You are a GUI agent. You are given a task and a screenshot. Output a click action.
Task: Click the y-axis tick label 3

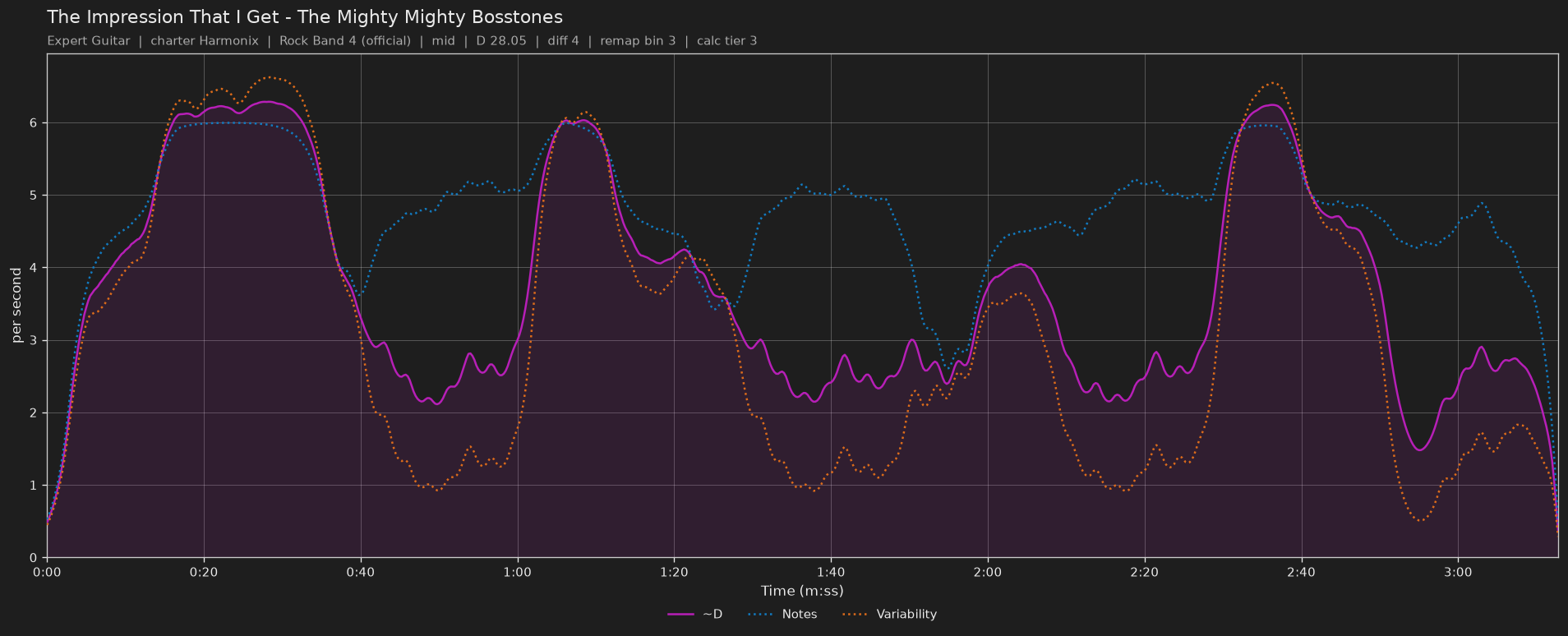click(x=35, y=341)
